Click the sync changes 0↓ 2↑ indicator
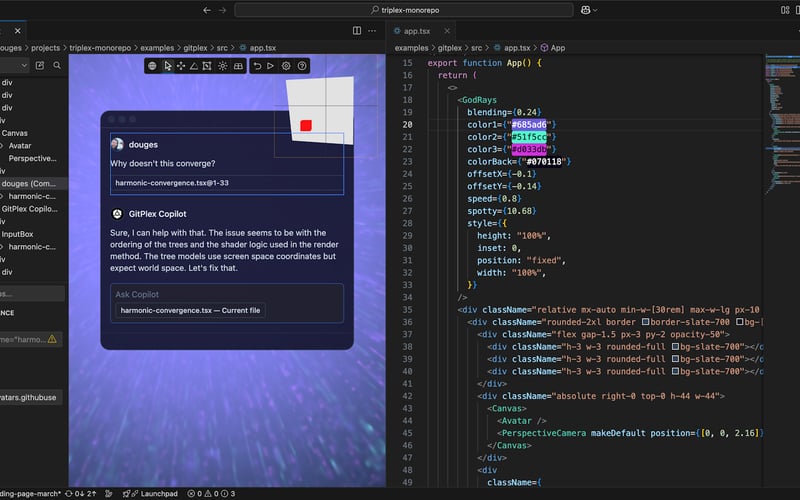Viewport: 800px width, 500px height. coord(81,493)
